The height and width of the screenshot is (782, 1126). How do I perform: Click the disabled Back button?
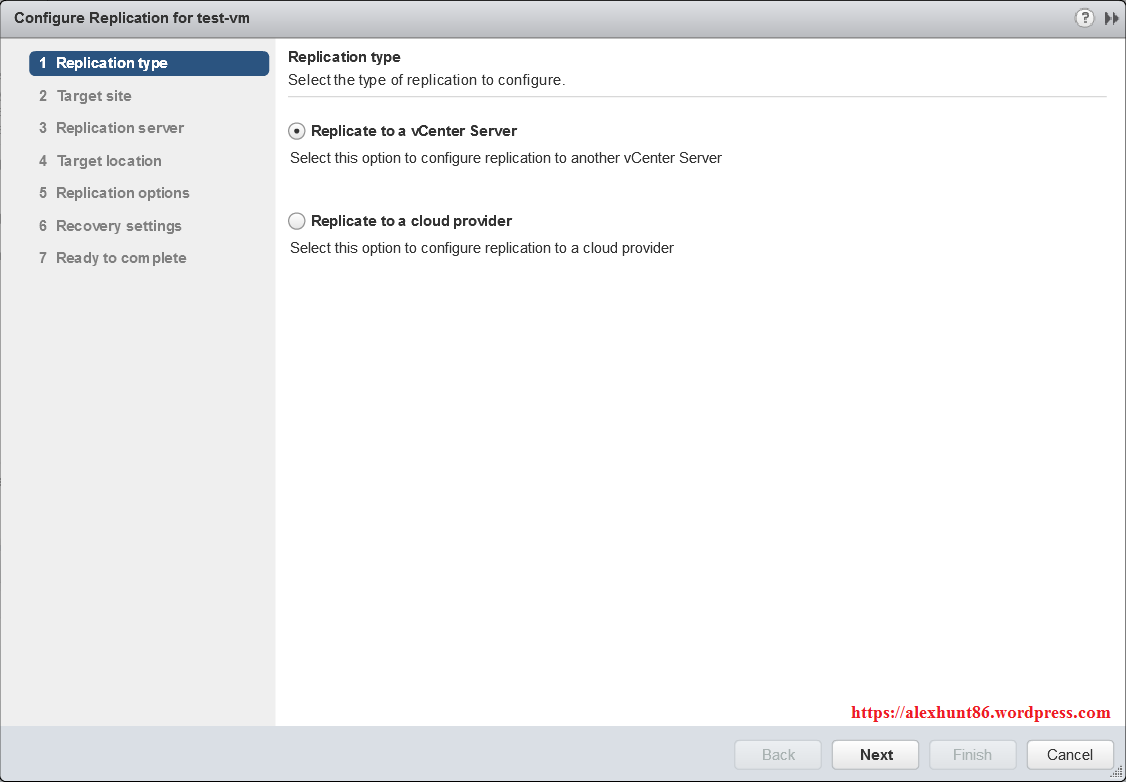point(778,755)
